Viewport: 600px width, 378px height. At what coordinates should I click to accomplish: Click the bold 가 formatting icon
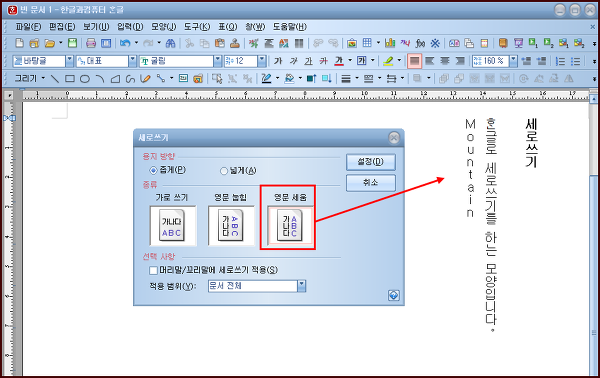pyautogui.click(x=278, y=61)
